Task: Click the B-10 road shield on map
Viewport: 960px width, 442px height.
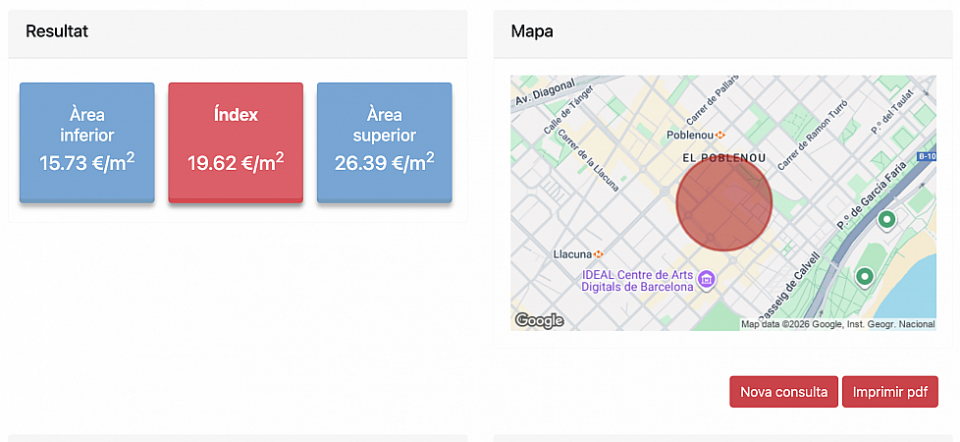Action: 926,157
